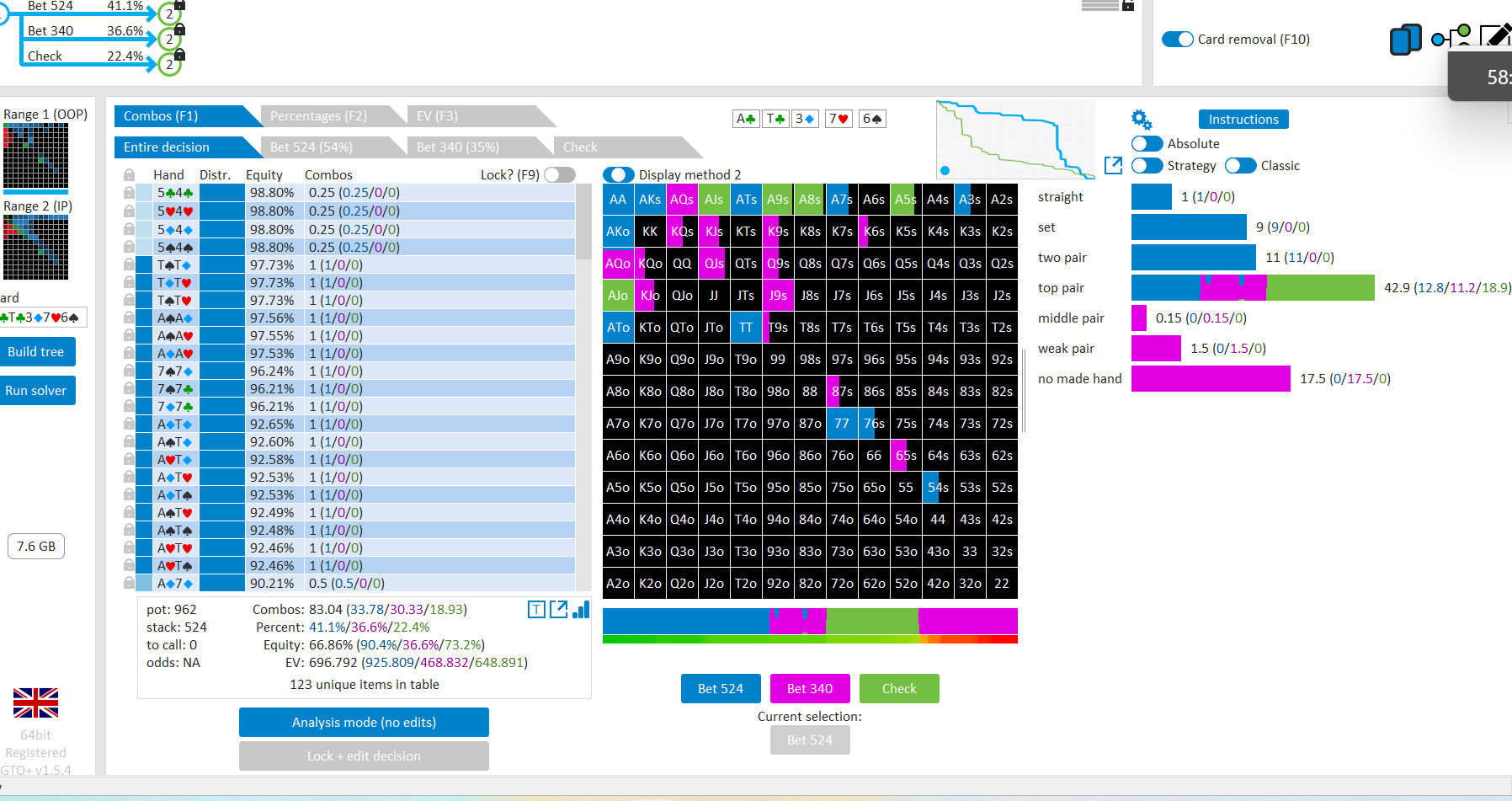
Task: Open Range 1 (OOP) grid thumbnail
Action: 35,156
